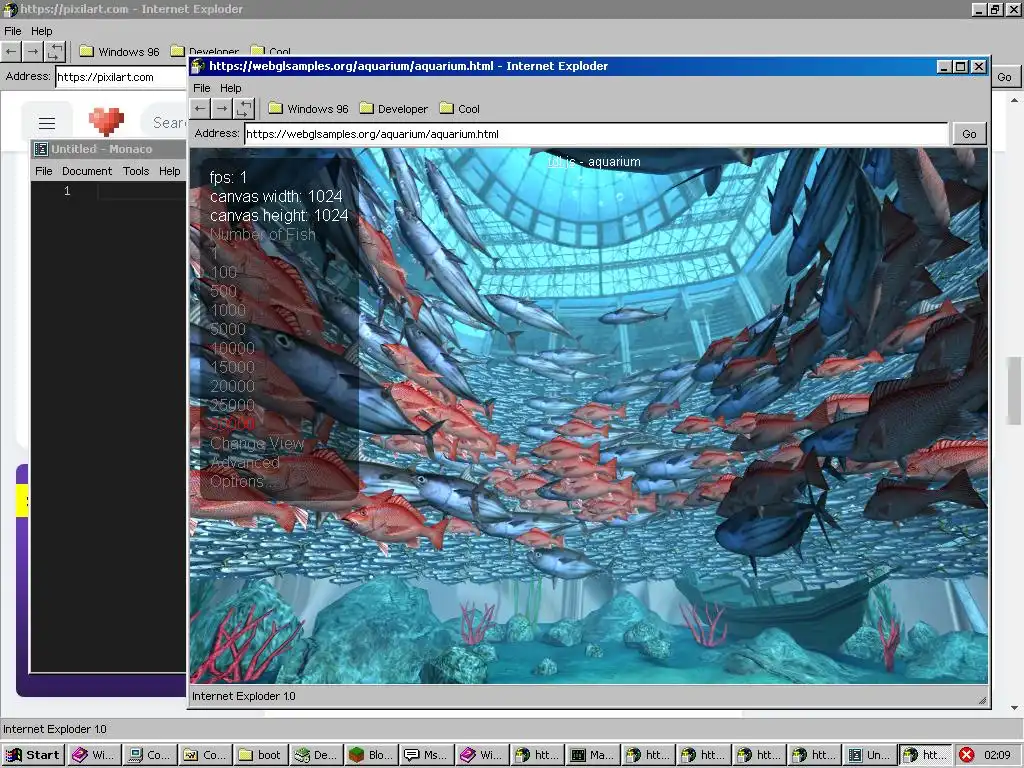Click Change View in aquarium panel
Screen dimensions: 1024x768
point(257,443)
